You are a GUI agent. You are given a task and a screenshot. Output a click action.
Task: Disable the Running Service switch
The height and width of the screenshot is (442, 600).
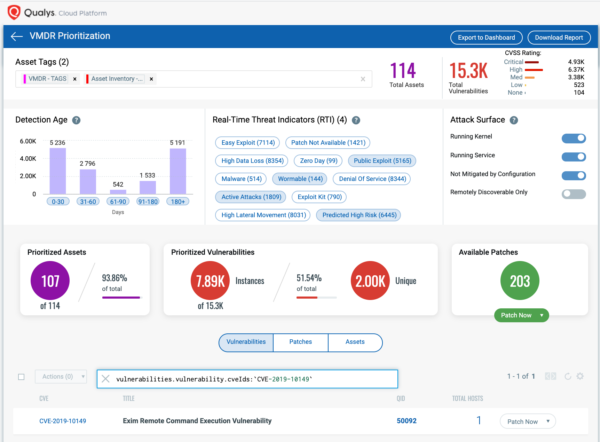coord(573,157)
